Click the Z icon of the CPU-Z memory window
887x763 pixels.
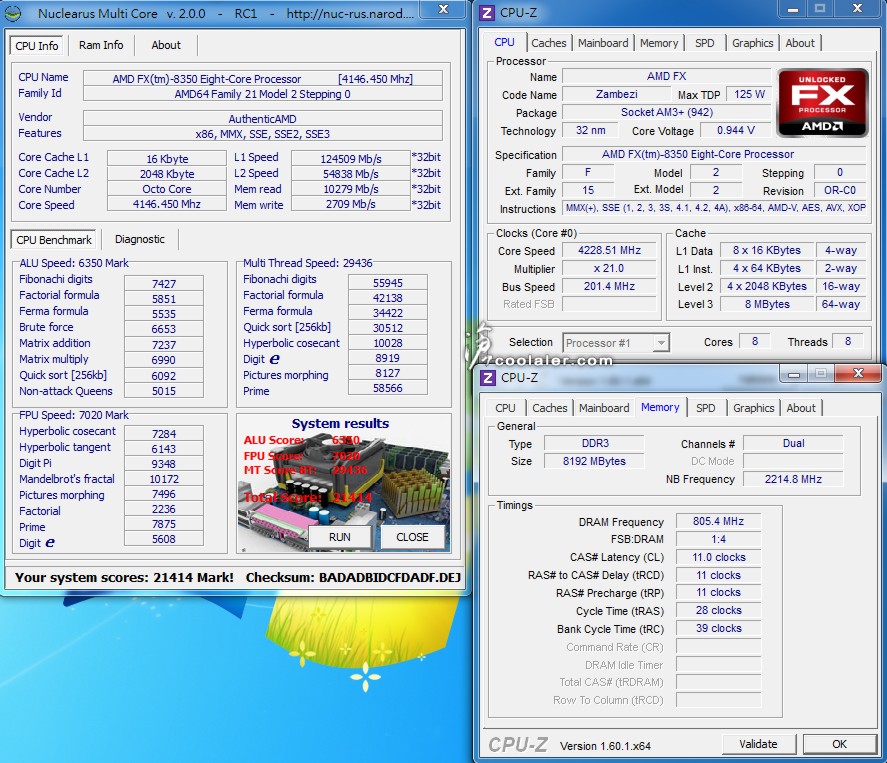[488, 378]
